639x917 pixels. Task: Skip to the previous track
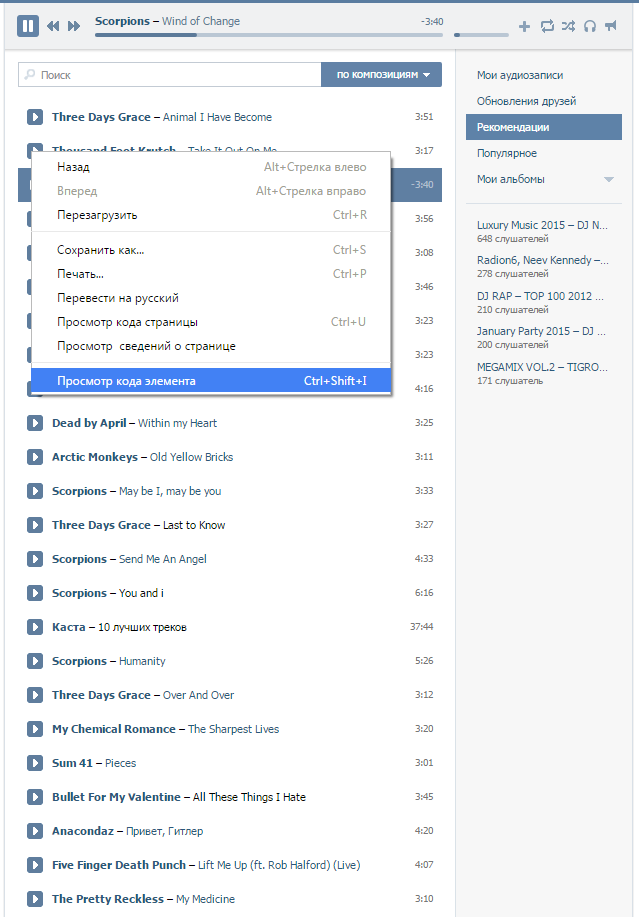coord(53,26)
